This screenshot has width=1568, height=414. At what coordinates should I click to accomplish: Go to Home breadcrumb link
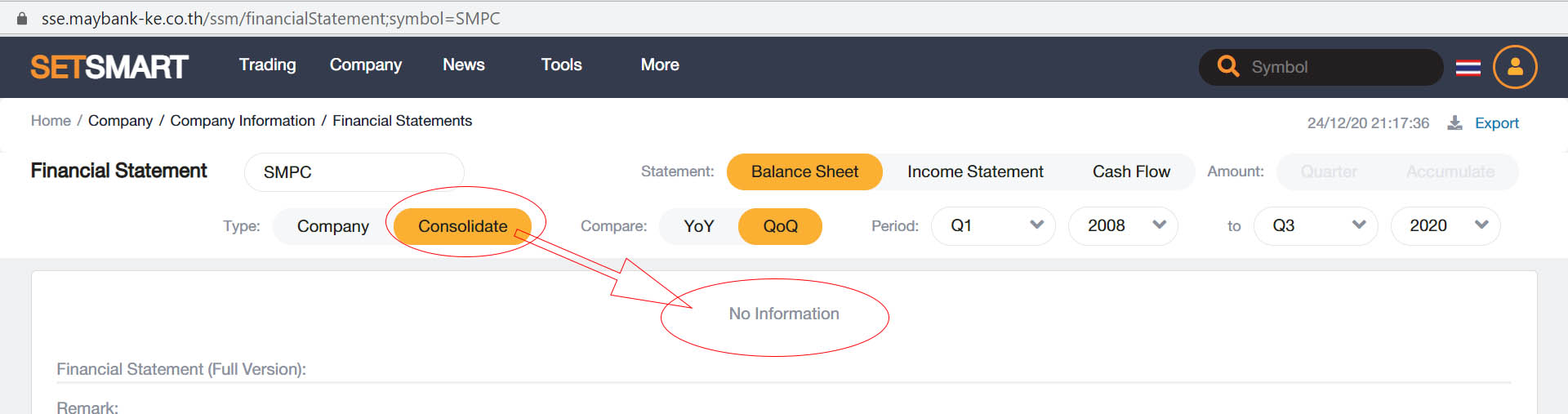[x=51, y=121]
